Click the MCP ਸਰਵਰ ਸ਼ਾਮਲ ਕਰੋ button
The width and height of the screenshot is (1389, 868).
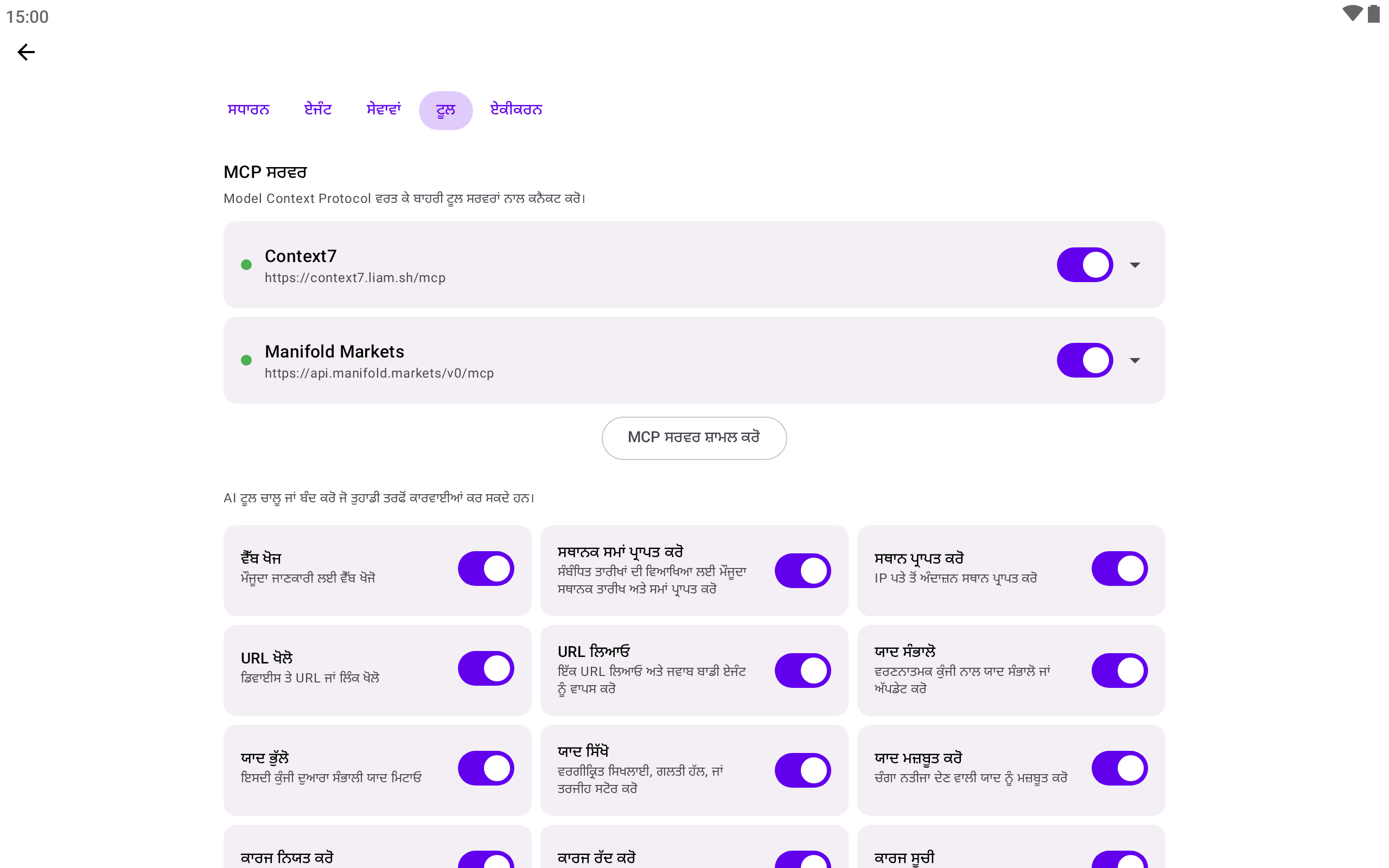point(694,438)
